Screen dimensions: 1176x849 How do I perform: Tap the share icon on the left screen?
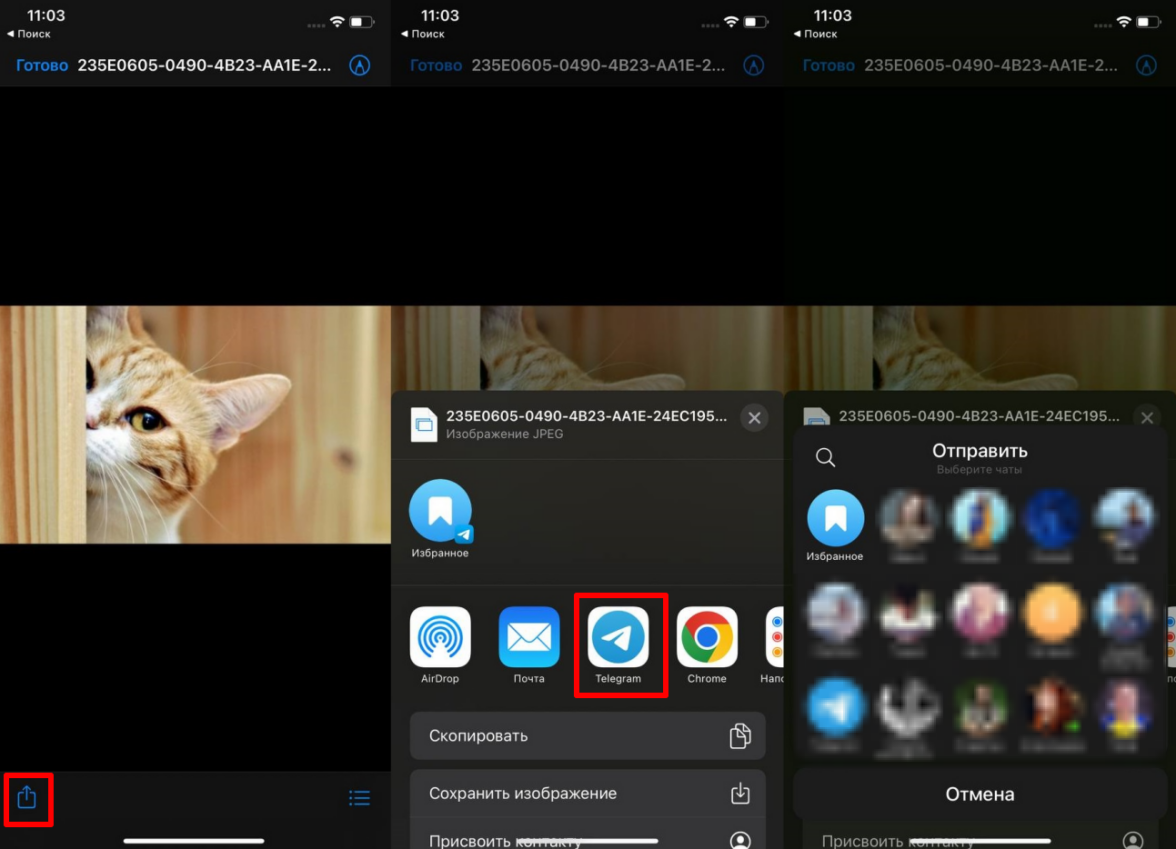click(27, 797)
